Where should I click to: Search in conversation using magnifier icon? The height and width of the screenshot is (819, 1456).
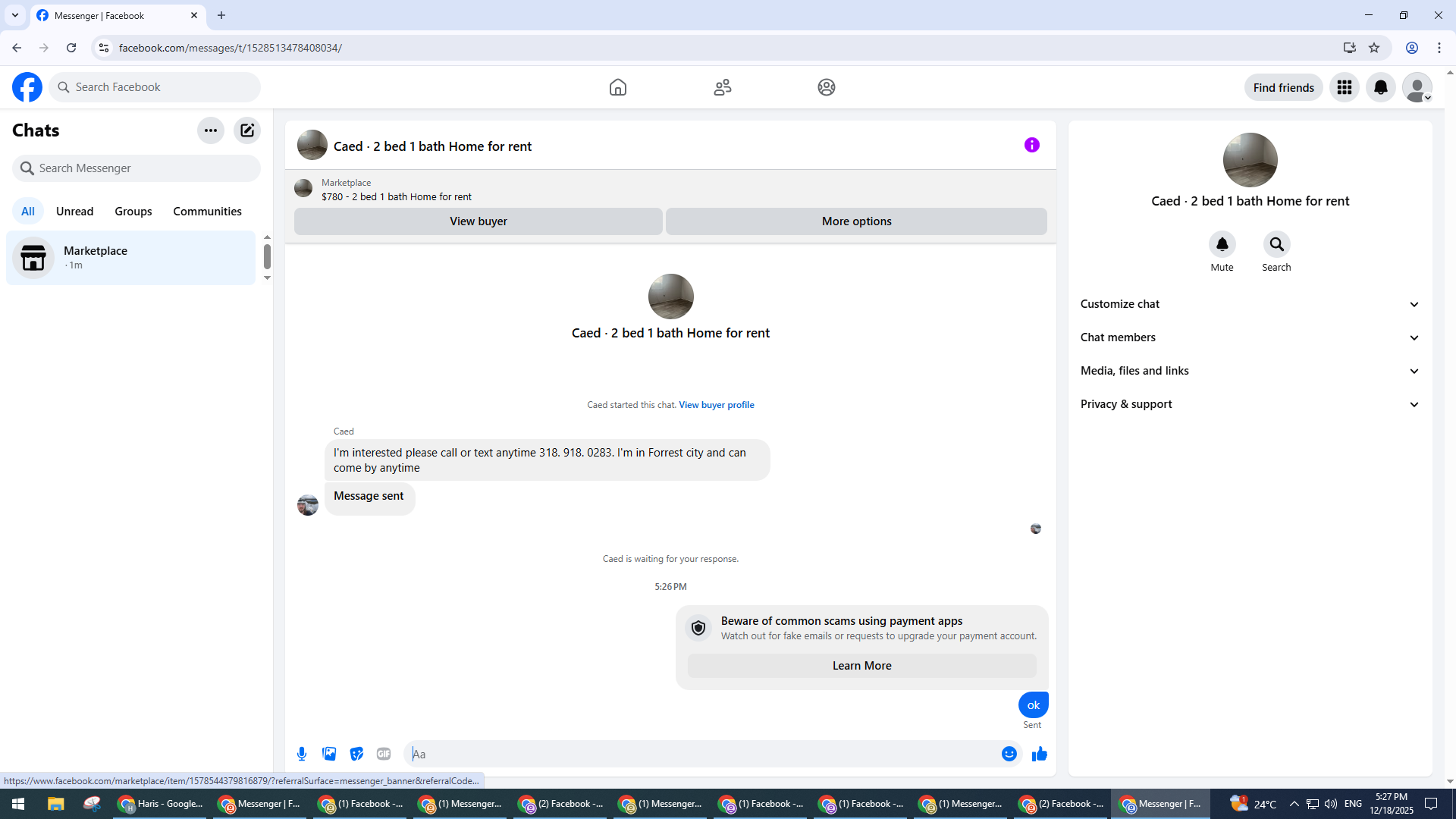coord(1277,244)
